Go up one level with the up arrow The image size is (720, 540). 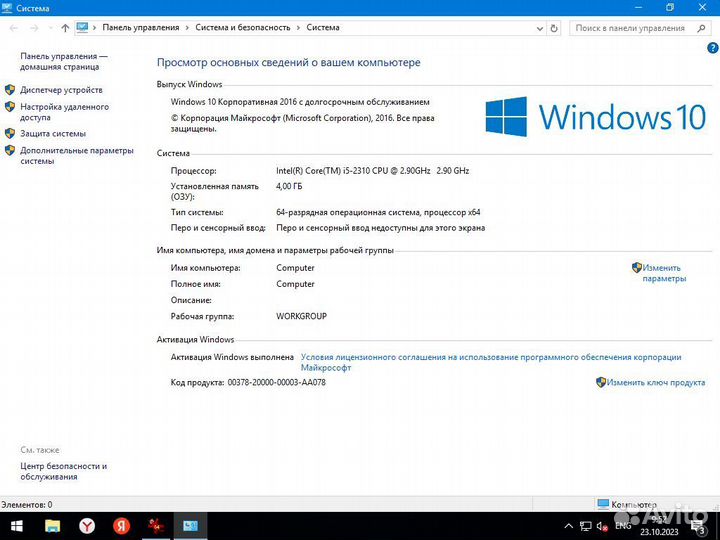(65, 28)
